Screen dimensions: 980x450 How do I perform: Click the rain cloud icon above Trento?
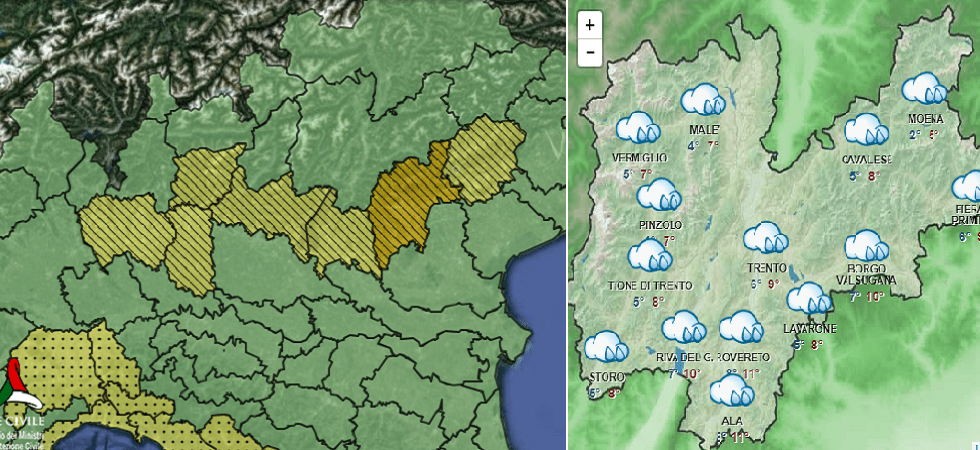(x=767, y=238)
